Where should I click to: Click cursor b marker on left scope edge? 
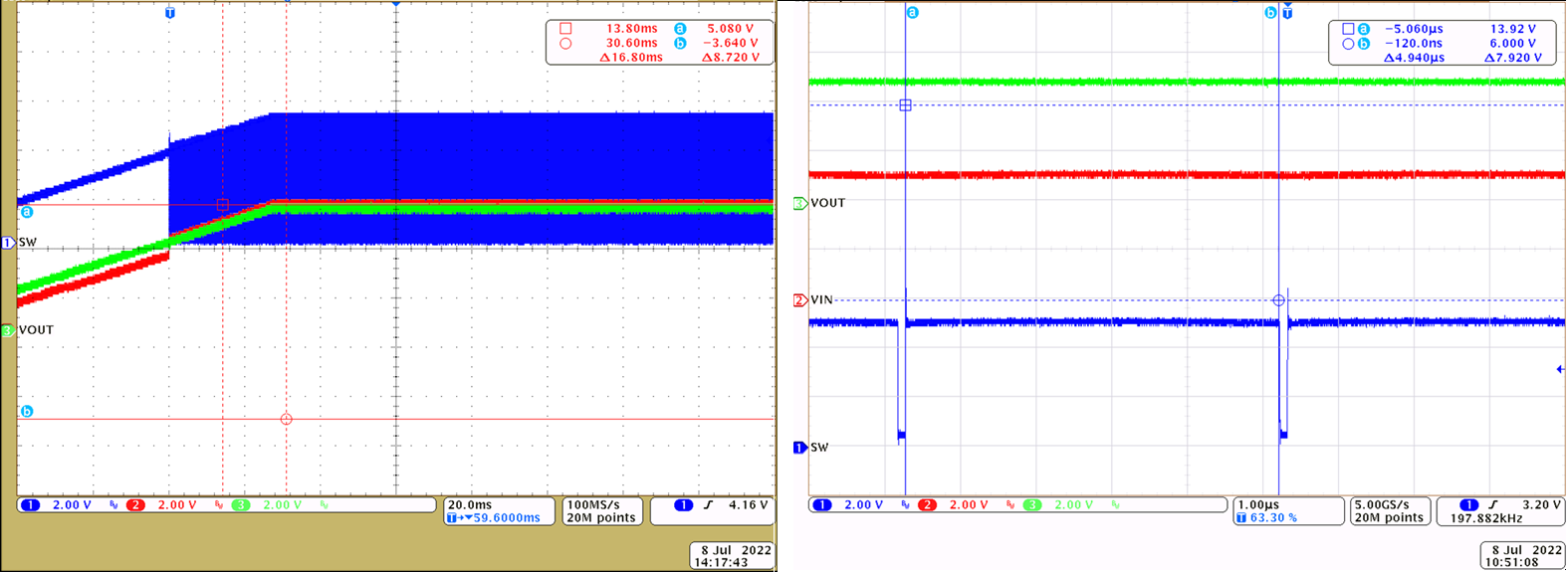tap(27, 412)
